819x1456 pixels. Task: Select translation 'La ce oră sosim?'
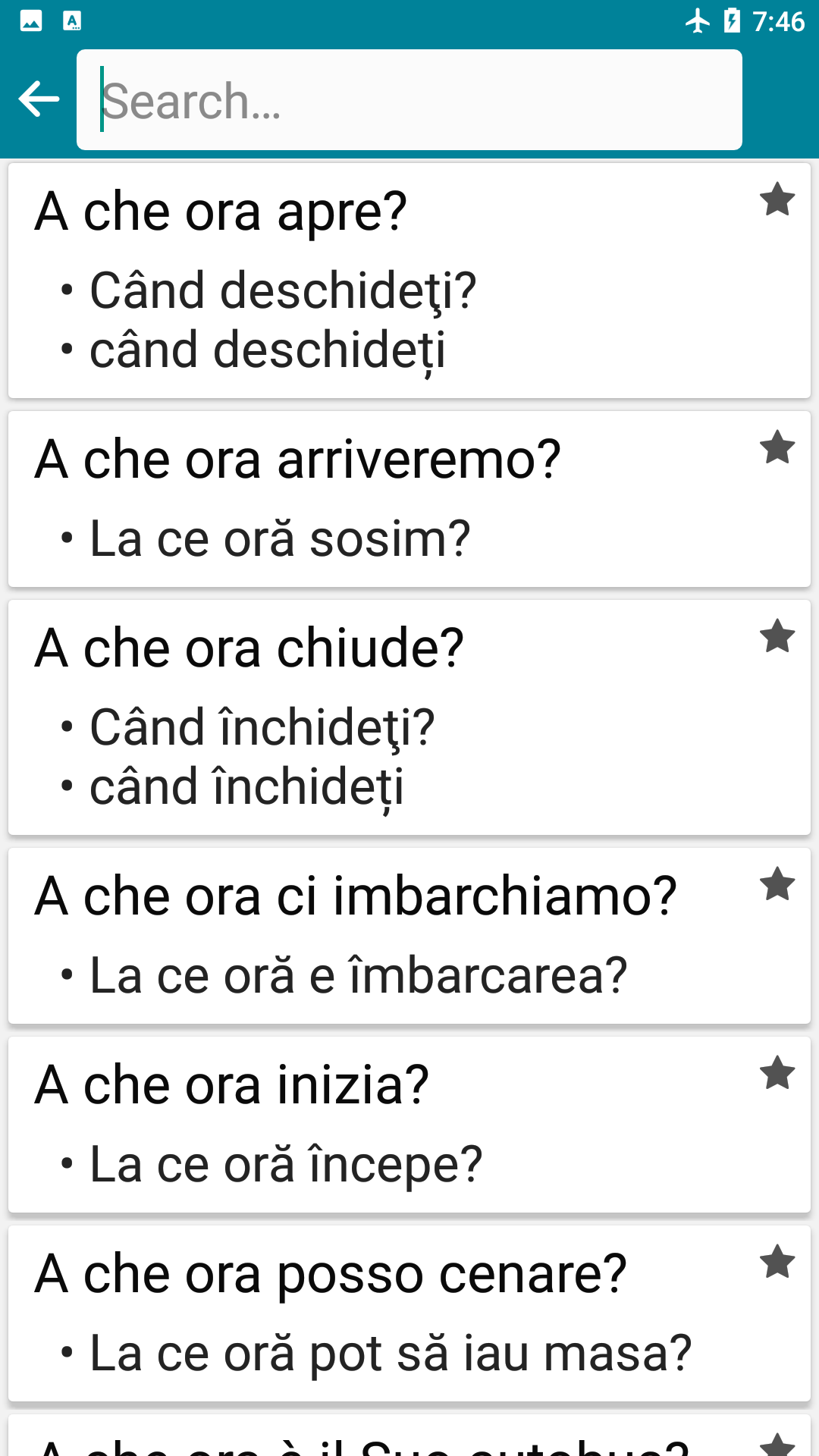coord(280,539)
